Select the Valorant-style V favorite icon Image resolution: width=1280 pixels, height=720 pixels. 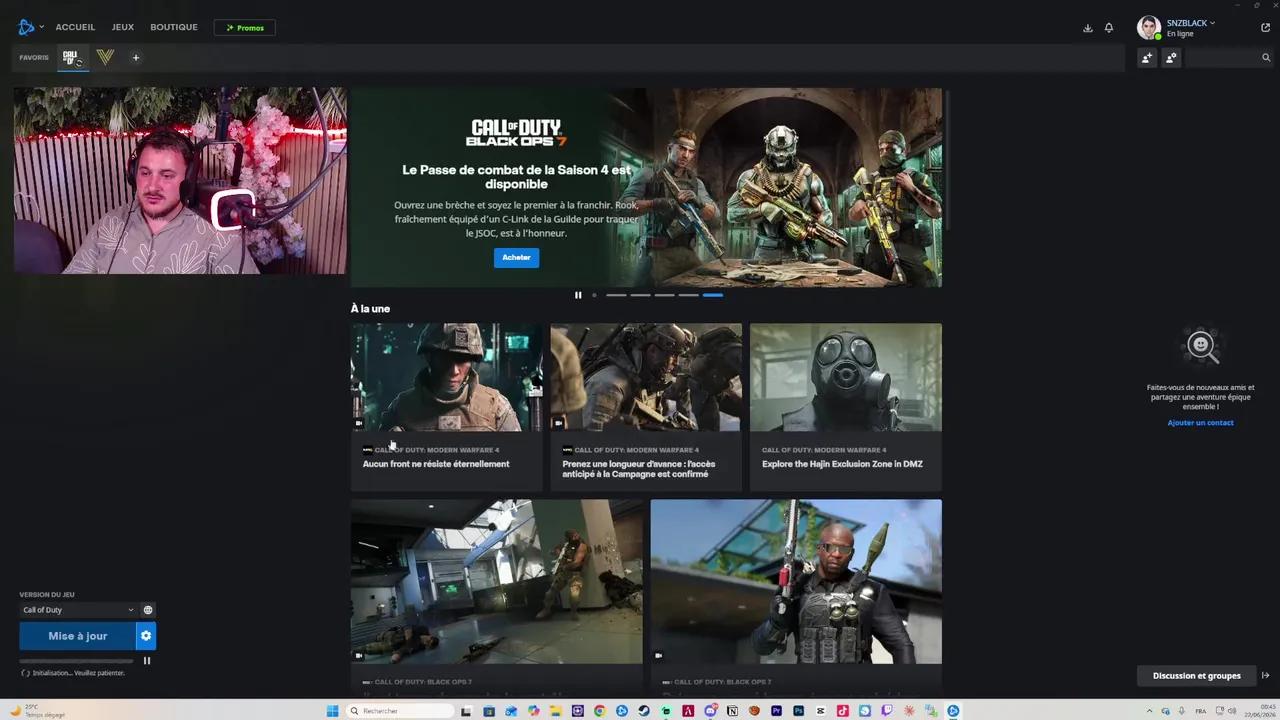(x=105, y=58)
